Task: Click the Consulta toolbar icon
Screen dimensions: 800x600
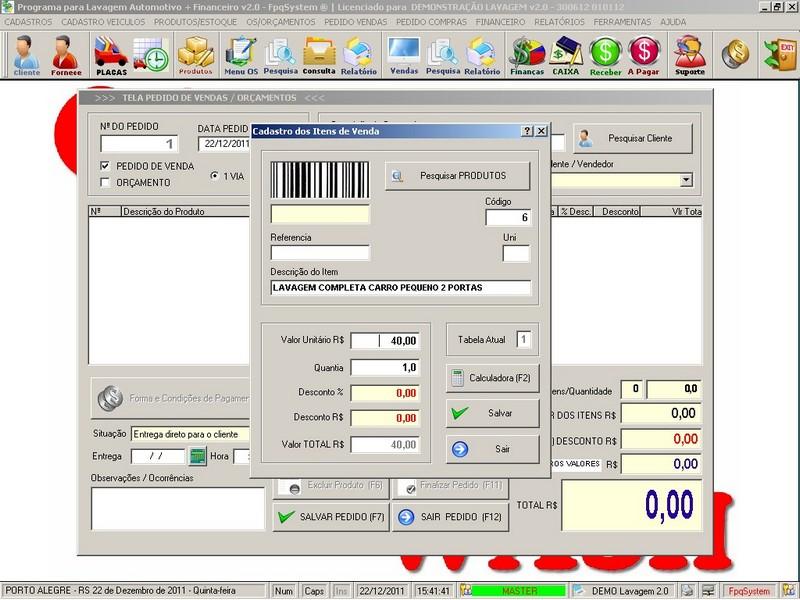Action: tap(319, 55)
